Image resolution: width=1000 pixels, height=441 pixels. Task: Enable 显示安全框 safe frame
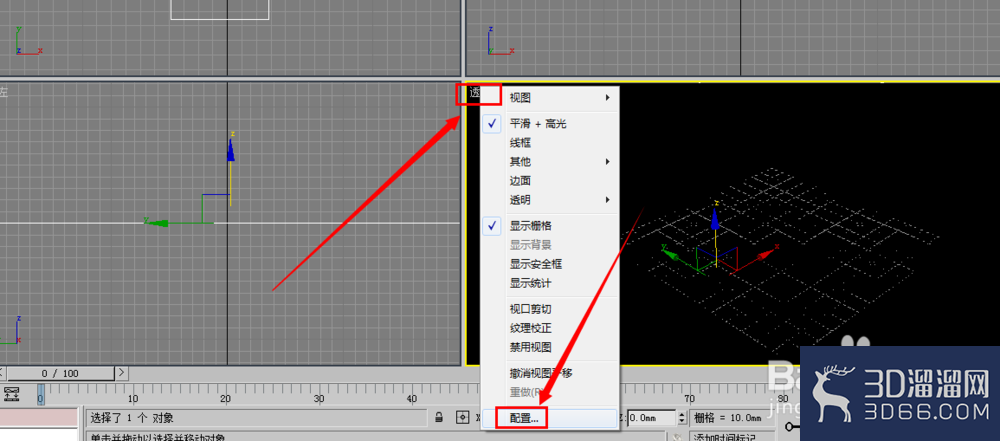pos(550,264)
